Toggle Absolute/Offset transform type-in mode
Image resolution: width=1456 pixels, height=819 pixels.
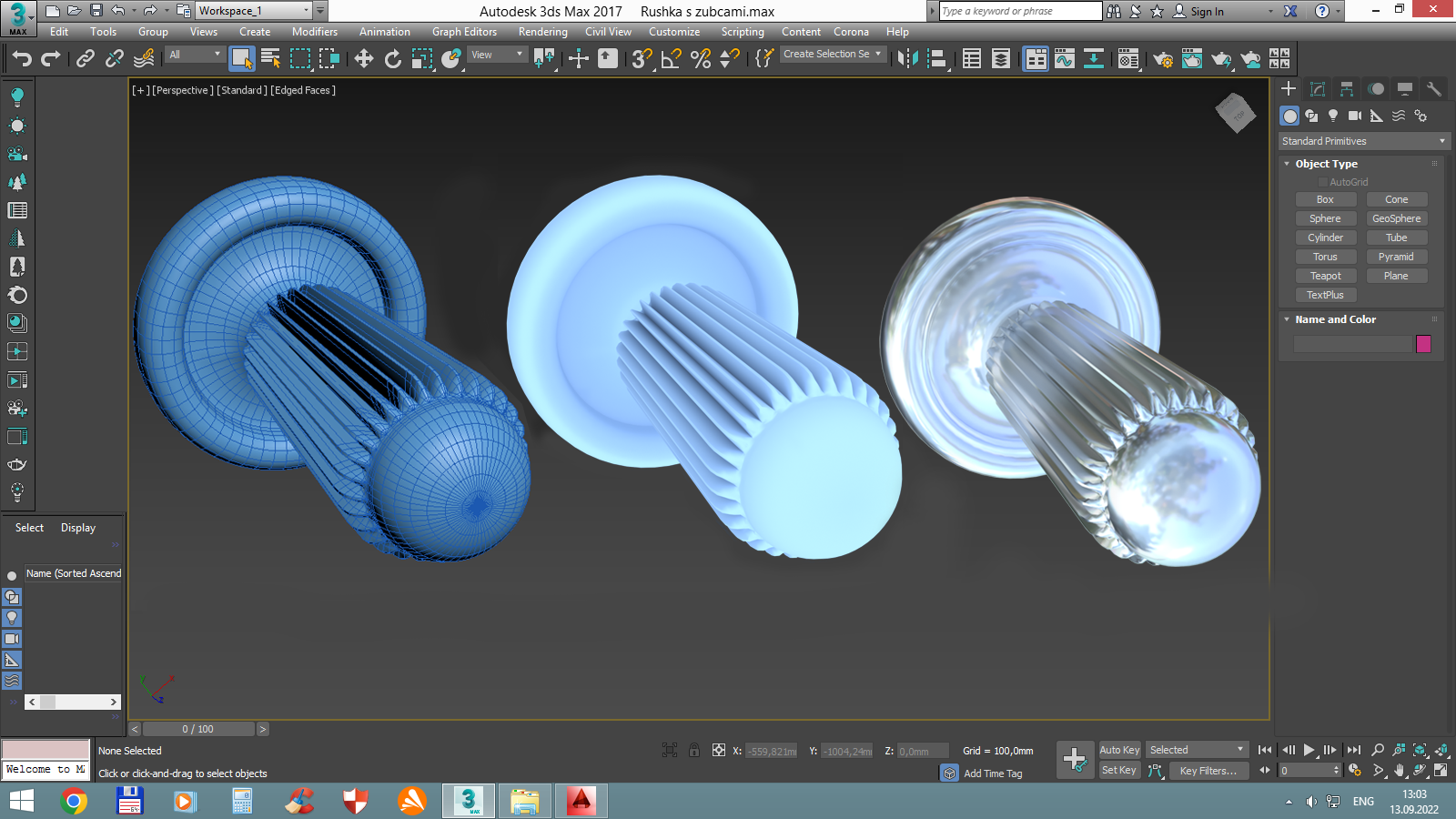click(719, 750)
